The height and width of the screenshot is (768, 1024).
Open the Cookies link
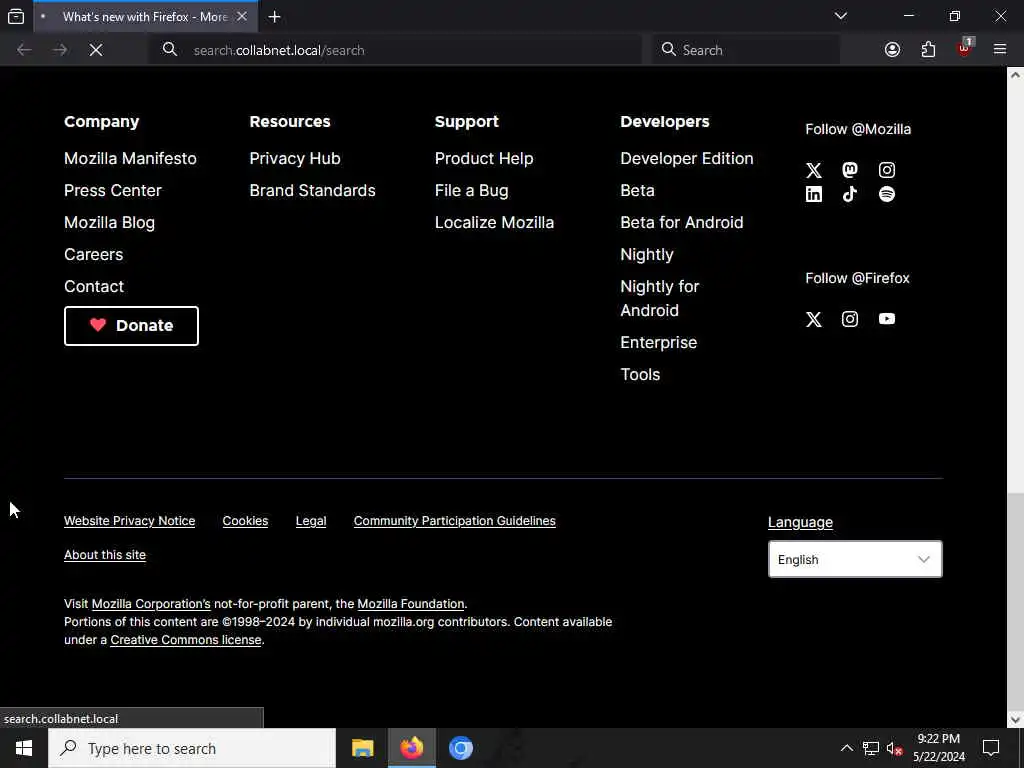(245, 521)
